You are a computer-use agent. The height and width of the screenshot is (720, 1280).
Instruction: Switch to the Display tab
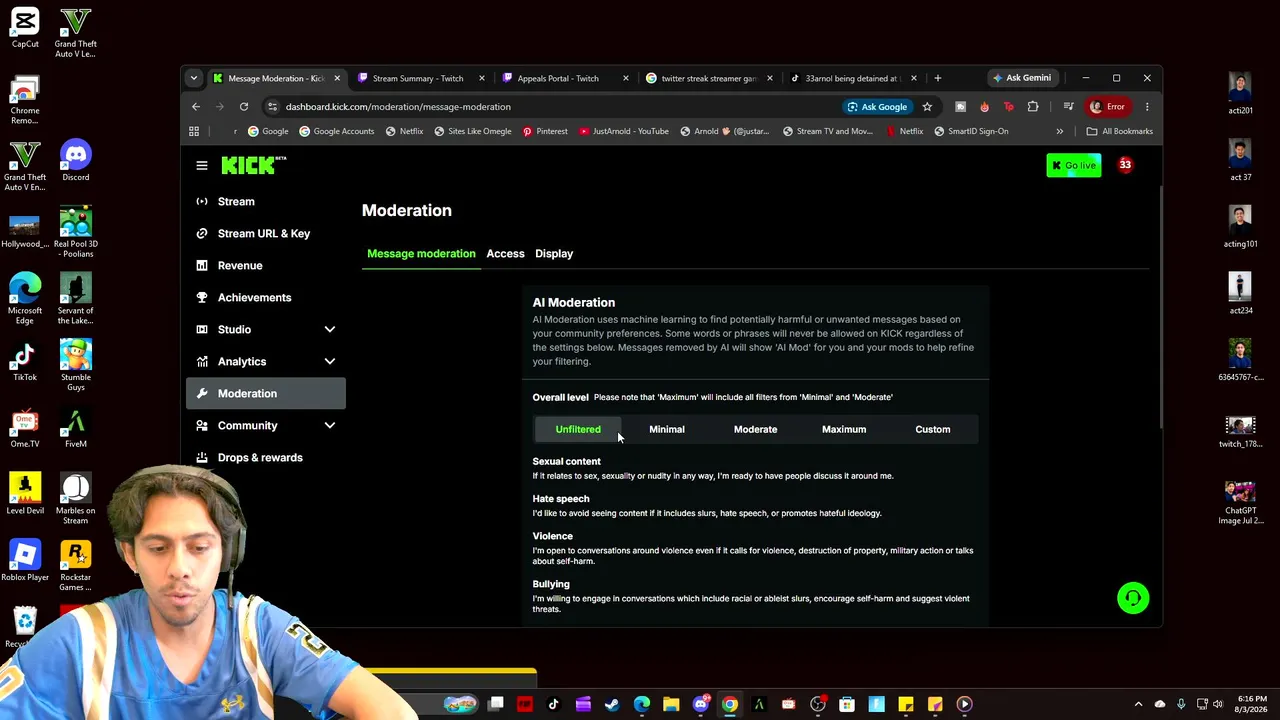coord(554,254)
